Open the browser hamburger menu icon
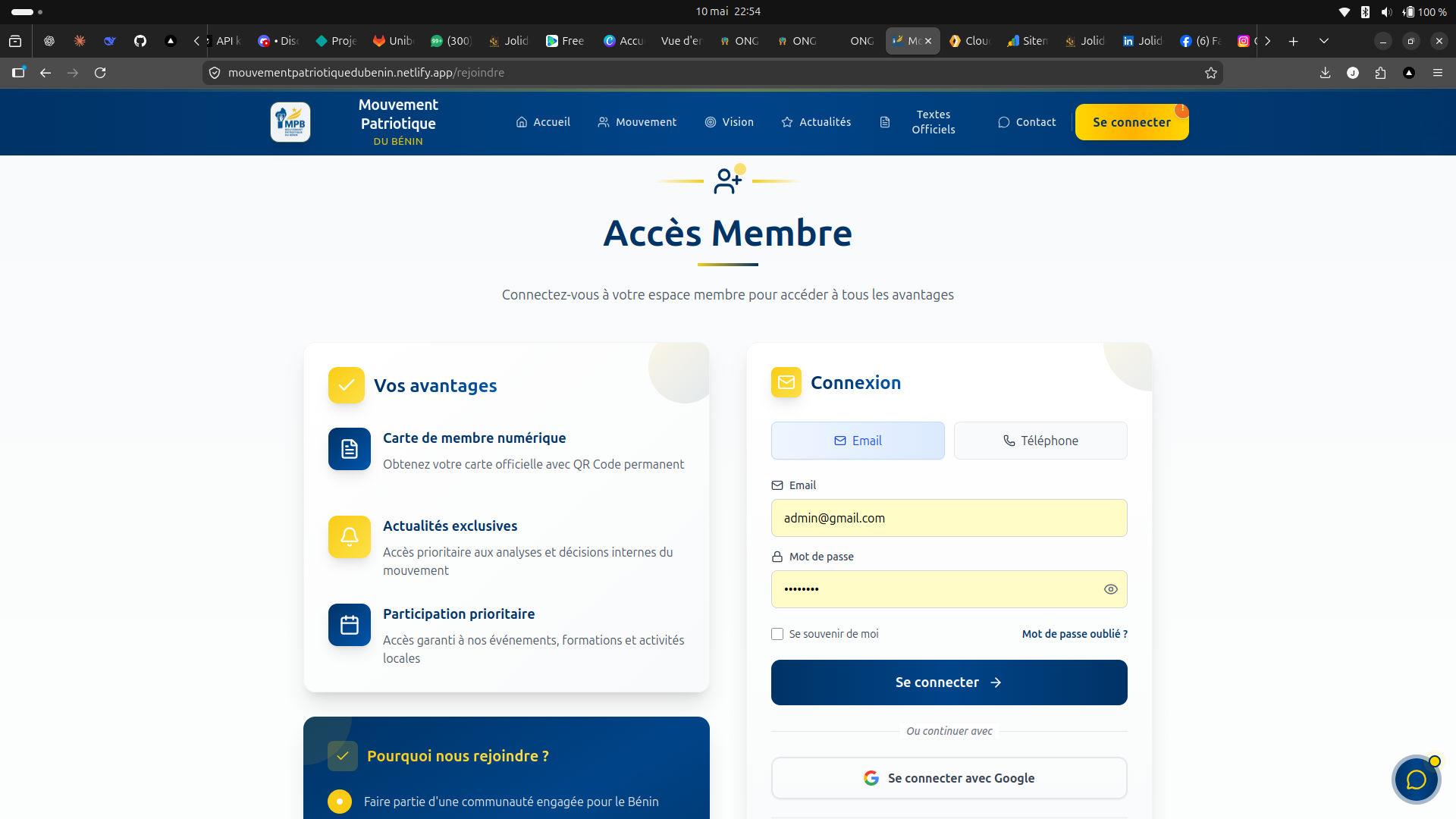Screen dimensions: 1456x819 1438,73
